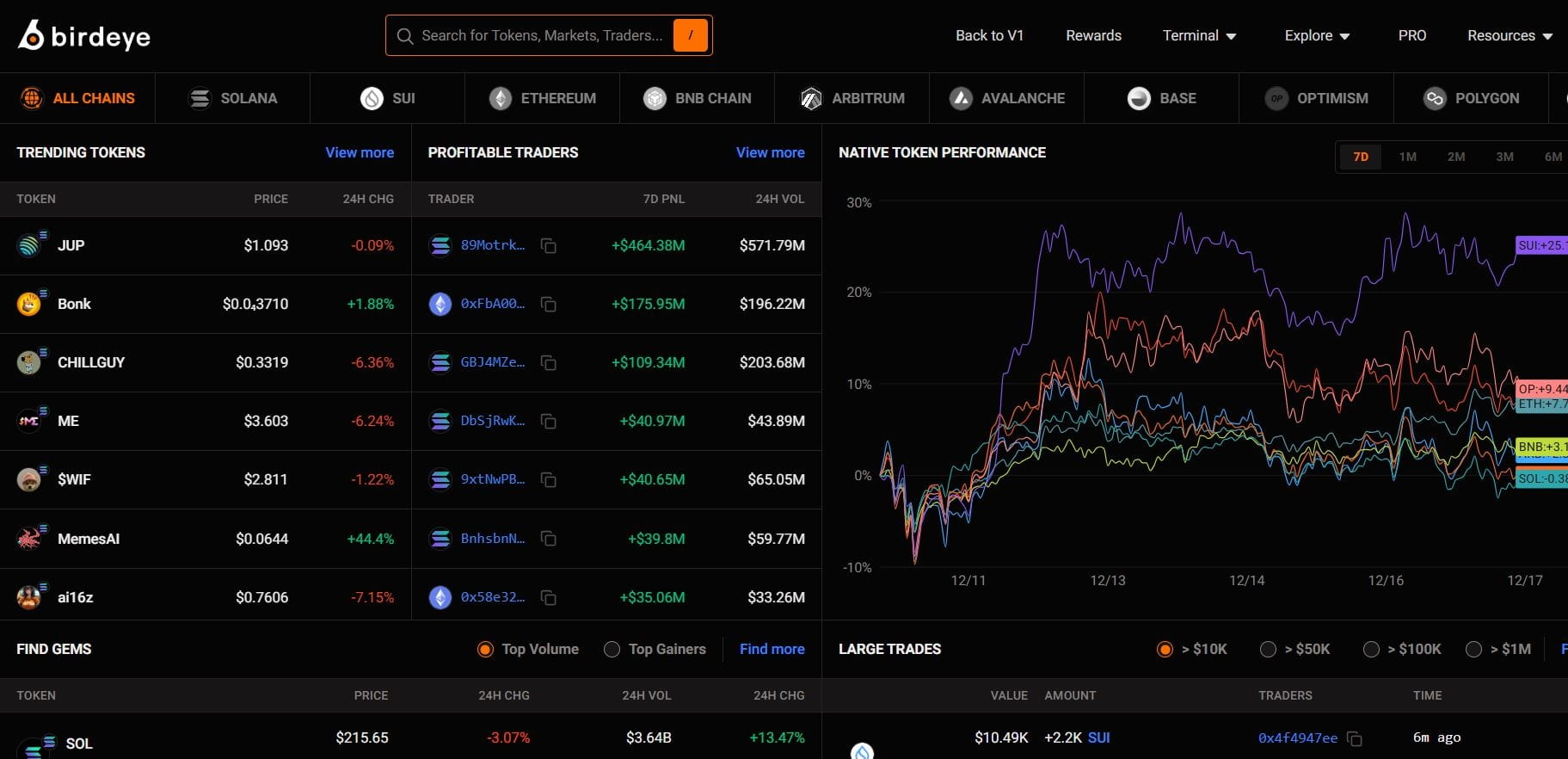Focus the token search input field
The height and width of the screenshot is (759, 1568).
point(541,35)
